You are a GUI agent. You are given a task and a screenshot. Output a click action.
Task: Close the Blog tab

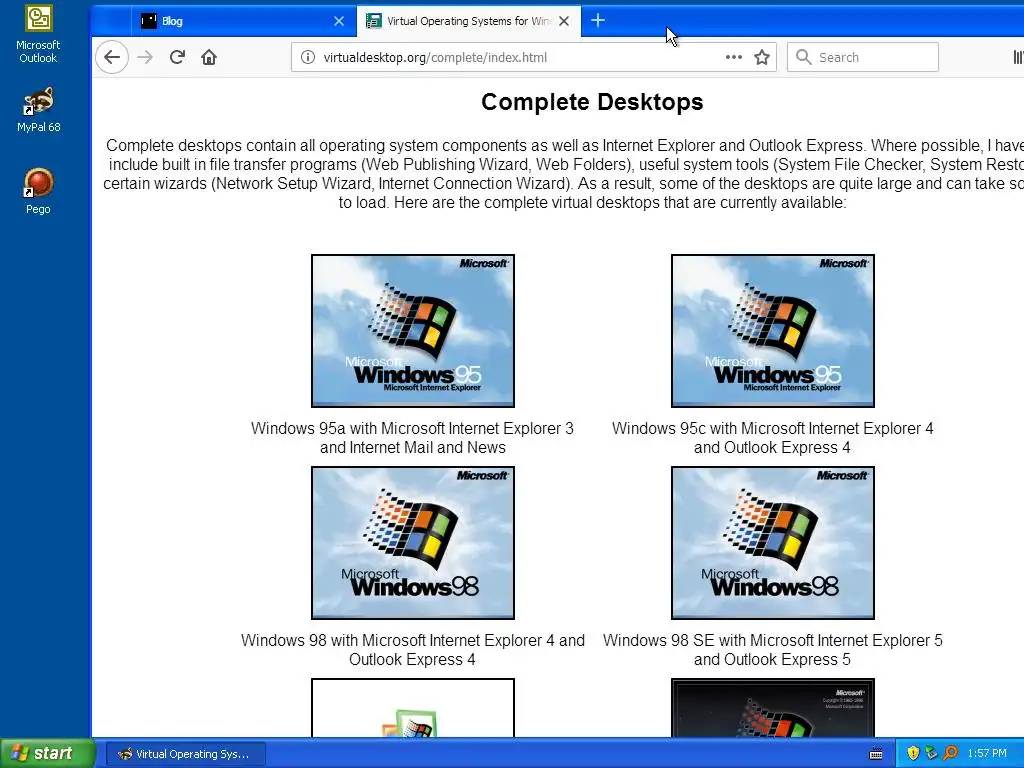tap(339, 21)
